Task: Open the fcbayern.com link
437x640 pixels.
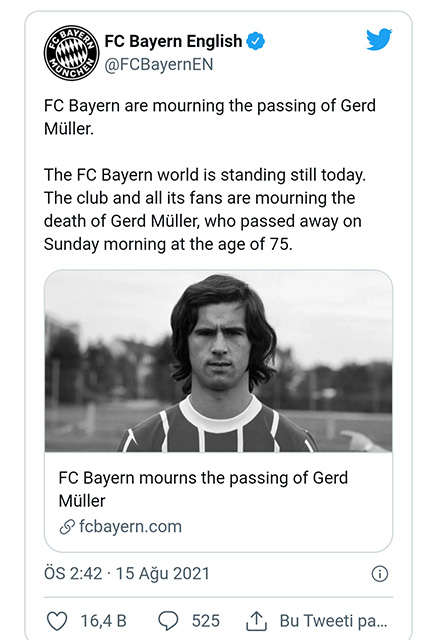Action: click(x=130, y=527)
